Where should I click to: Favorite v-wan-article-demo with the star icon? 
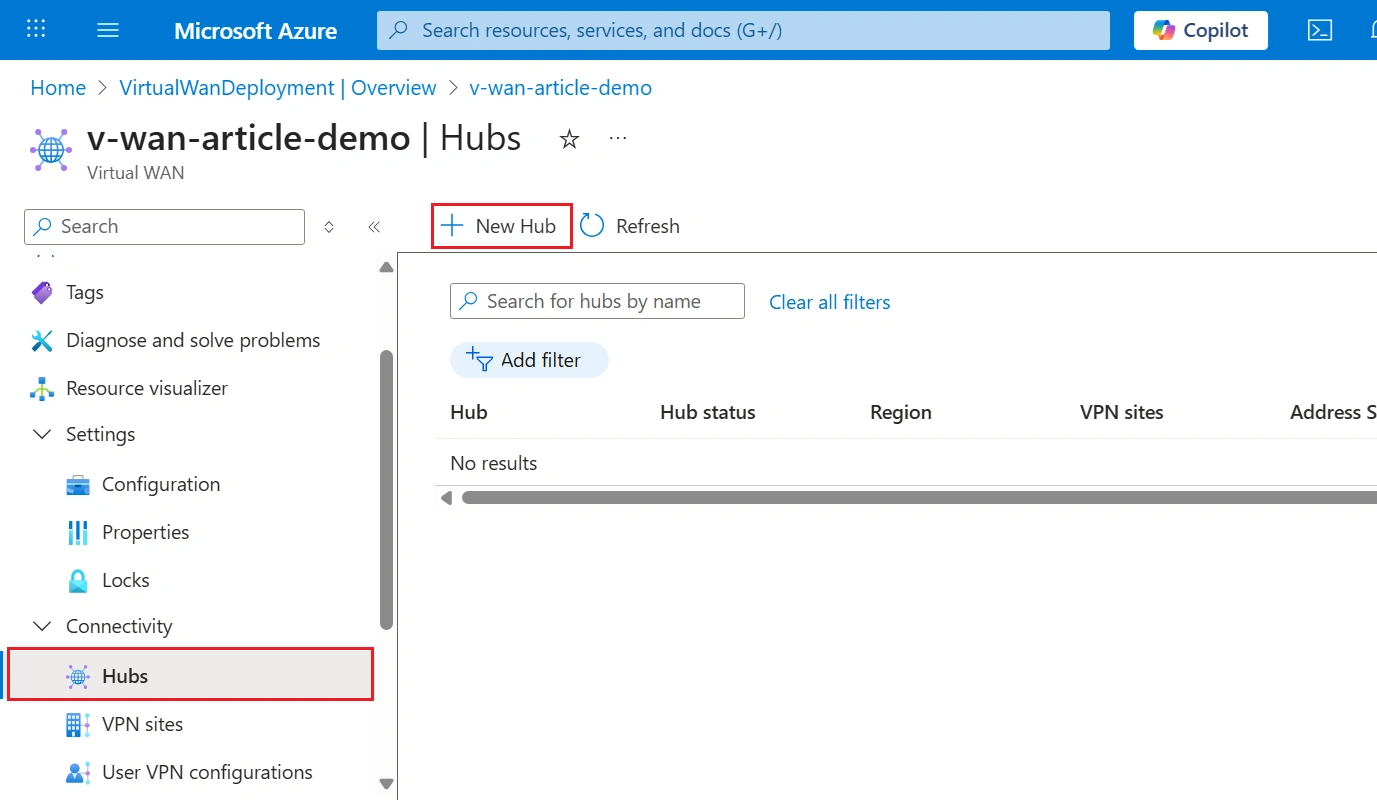[569, 139]
